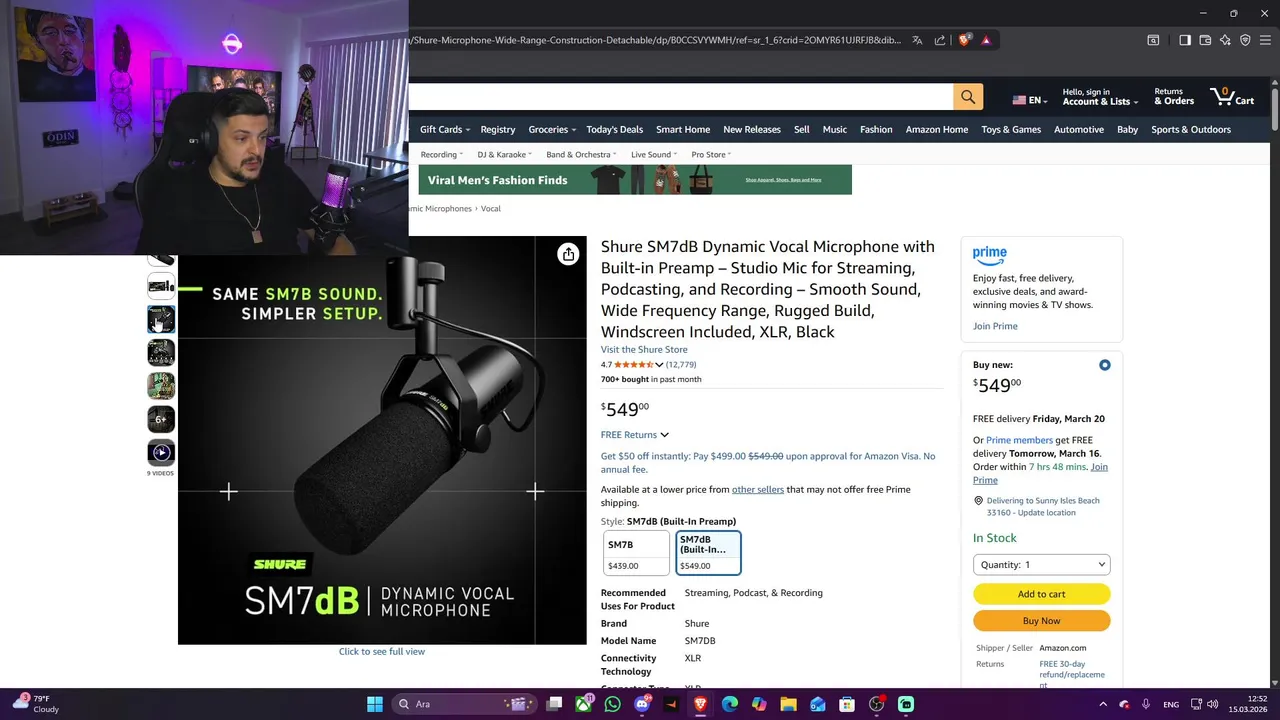Open Xbox app from taskbar
The width and height of the screenshot is (1280, 720).
[584, 704]
